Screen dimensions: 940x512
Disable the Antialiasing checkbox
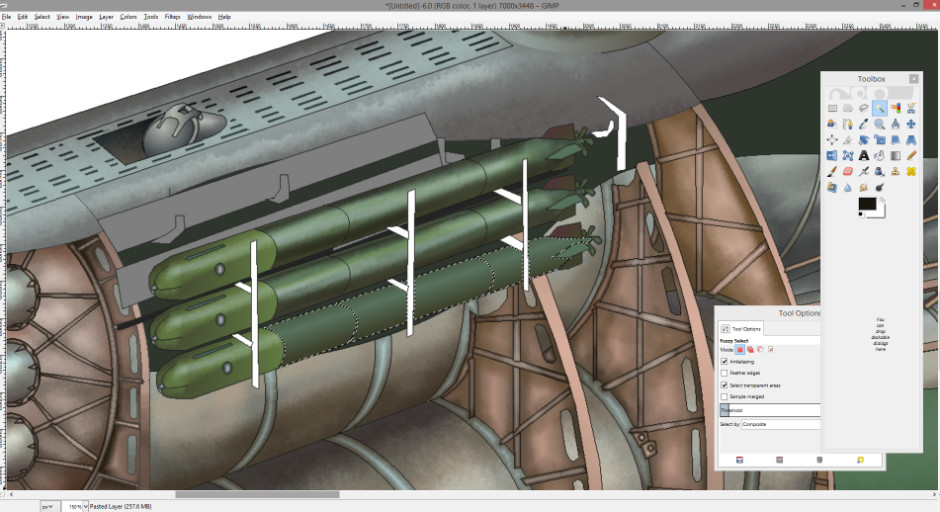(724, 362)
